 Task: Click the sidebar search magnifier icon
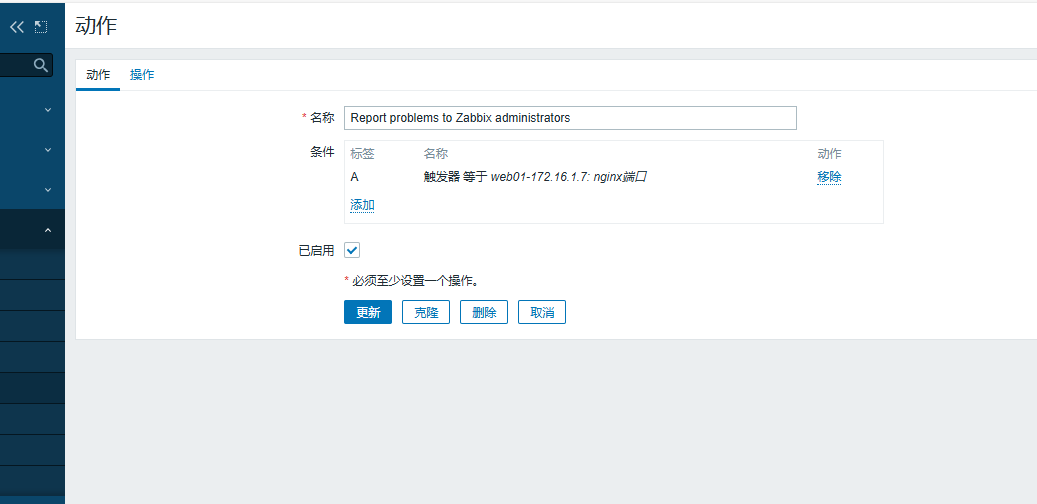pos(41,65)
